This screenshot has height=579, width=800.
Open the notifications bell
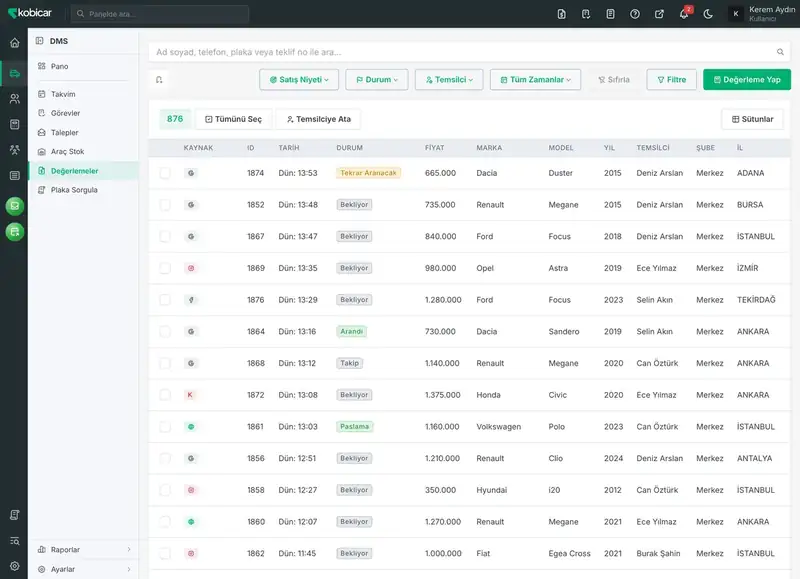pyautogui.click(x=684, y=14)
